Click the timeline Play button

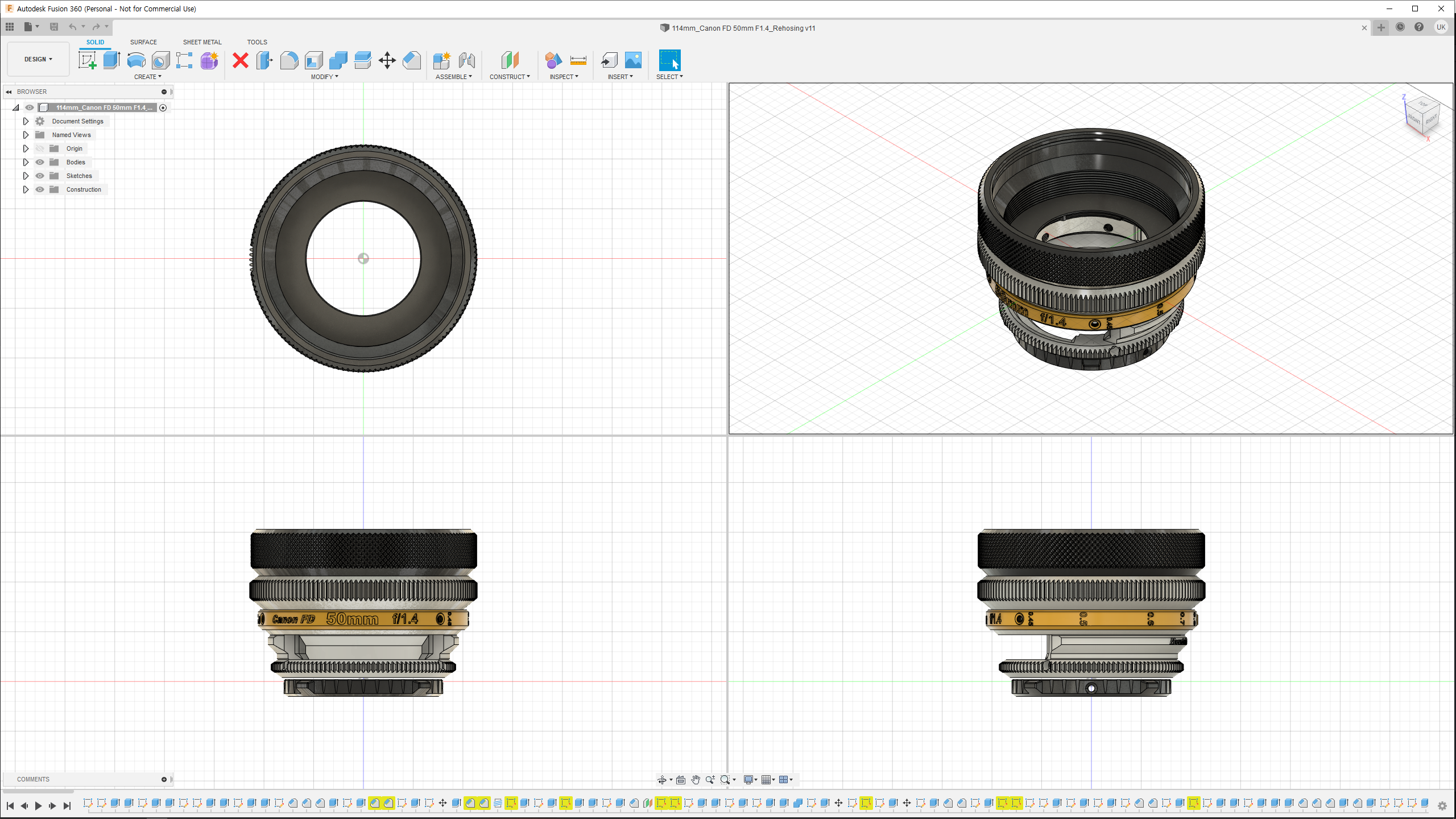pyautogui.click(x=38, y=805)
